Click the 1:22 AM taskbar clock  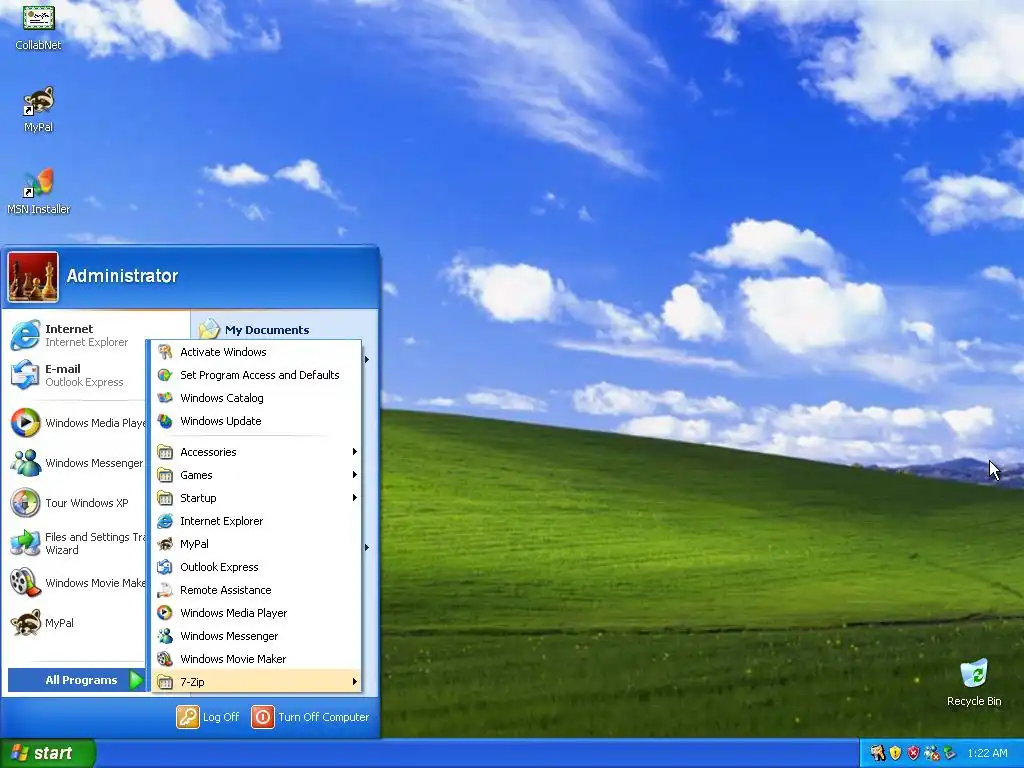point(987,753)
